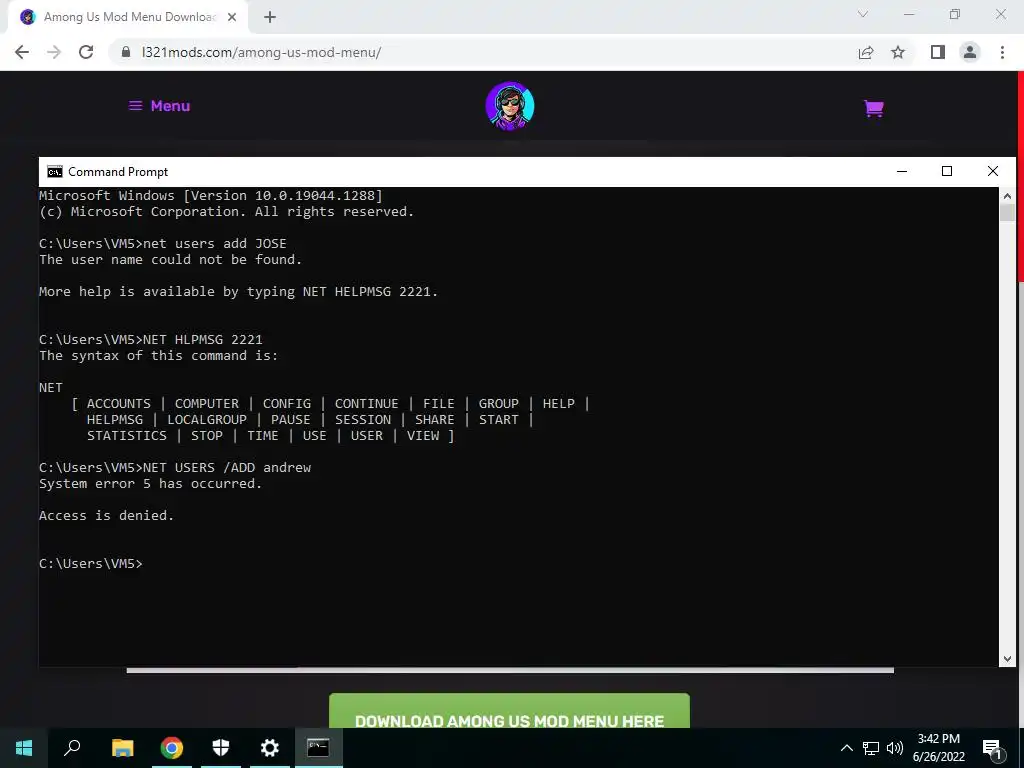The image size is (1024, 768).
Task: Click the 'Access is denied.' line
Action: 106,515
